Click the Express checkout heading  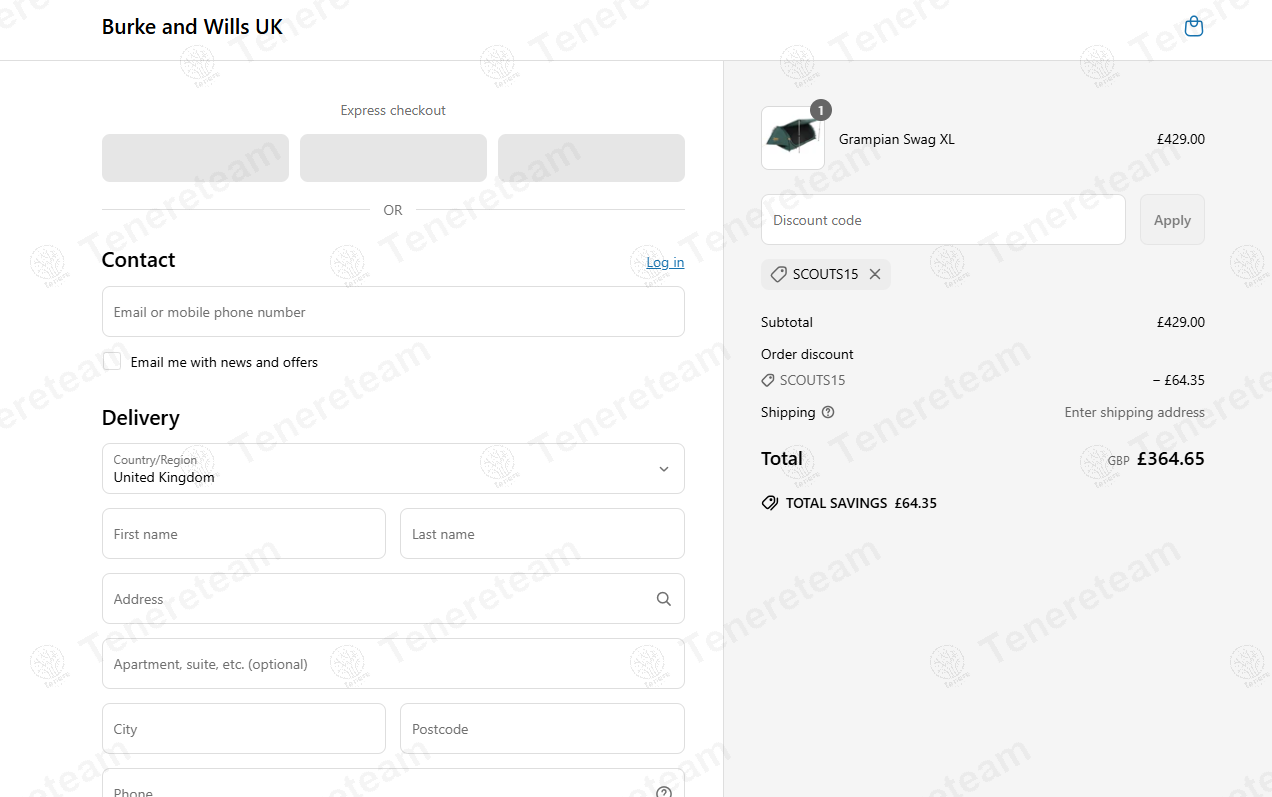[393, 110]
